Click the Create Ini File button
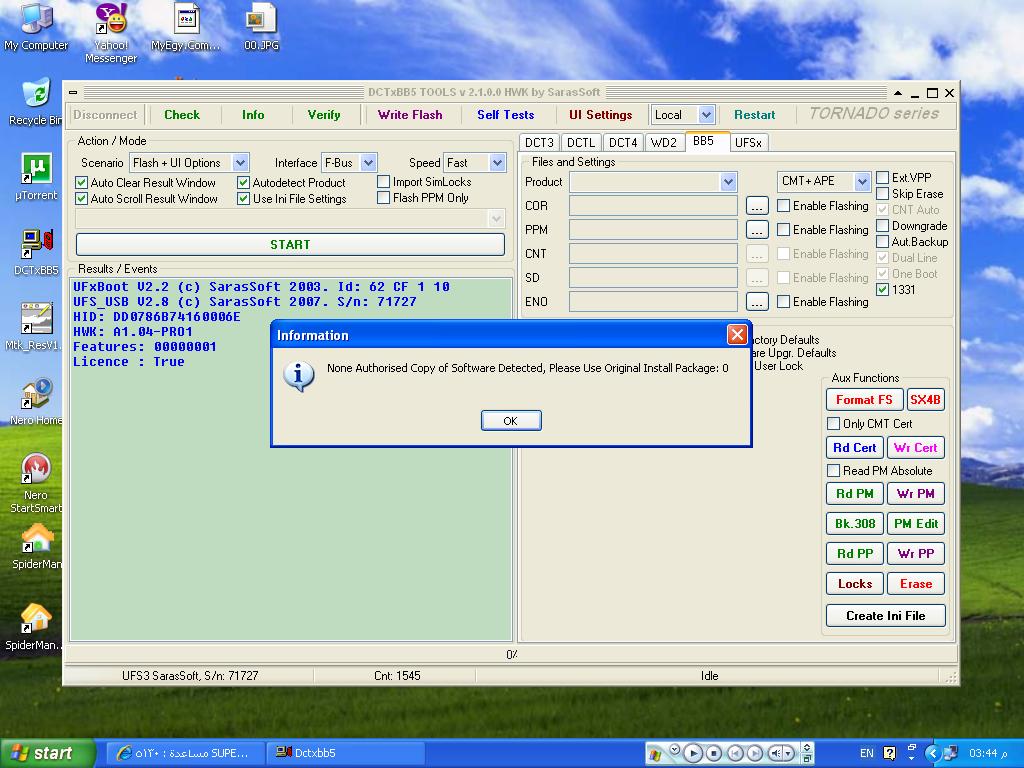Image resolution: width=1024 pixels, height=768 pixels. tap(886, 615)
